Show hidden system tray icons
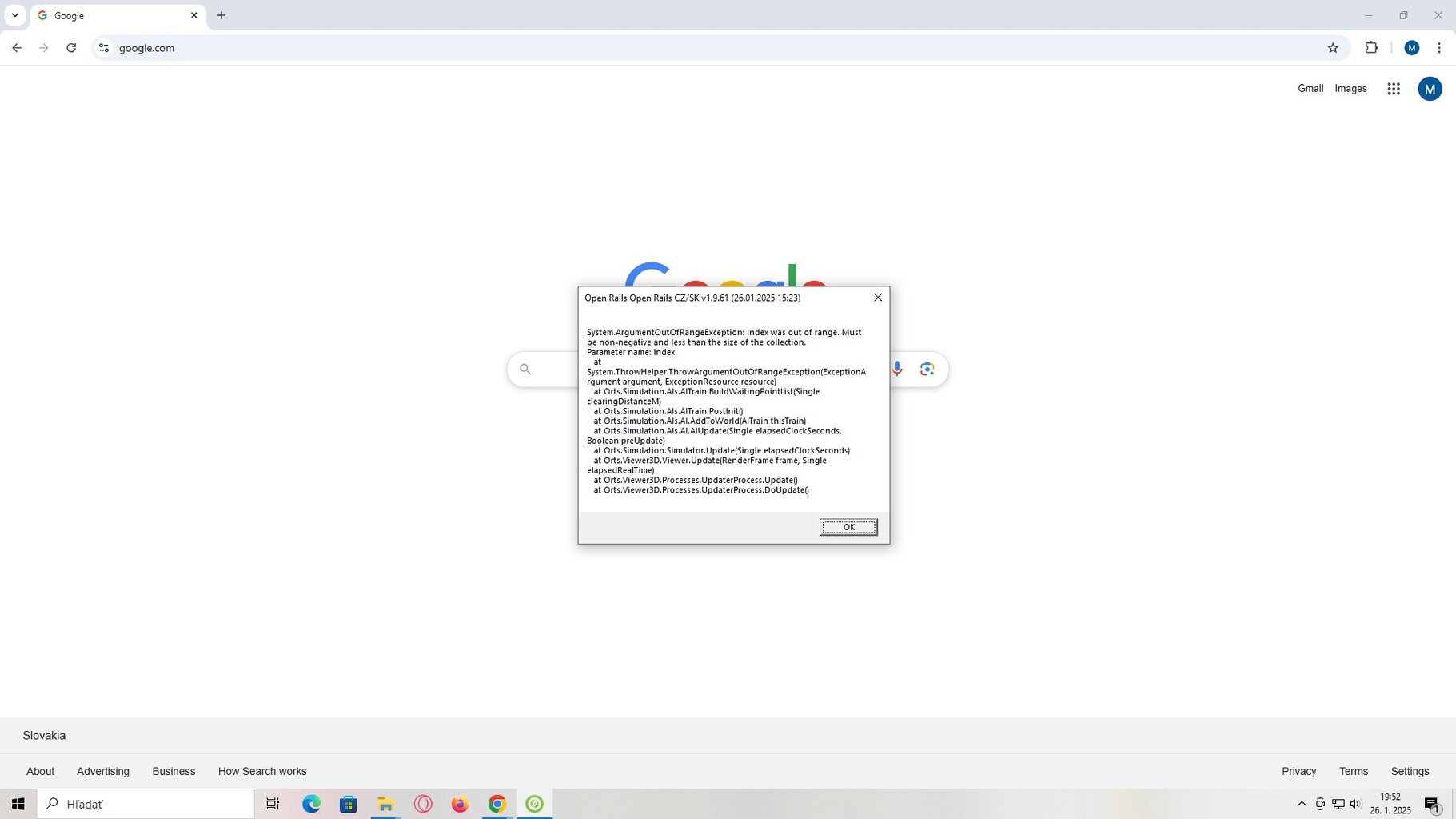 [x=1301, y=804]
